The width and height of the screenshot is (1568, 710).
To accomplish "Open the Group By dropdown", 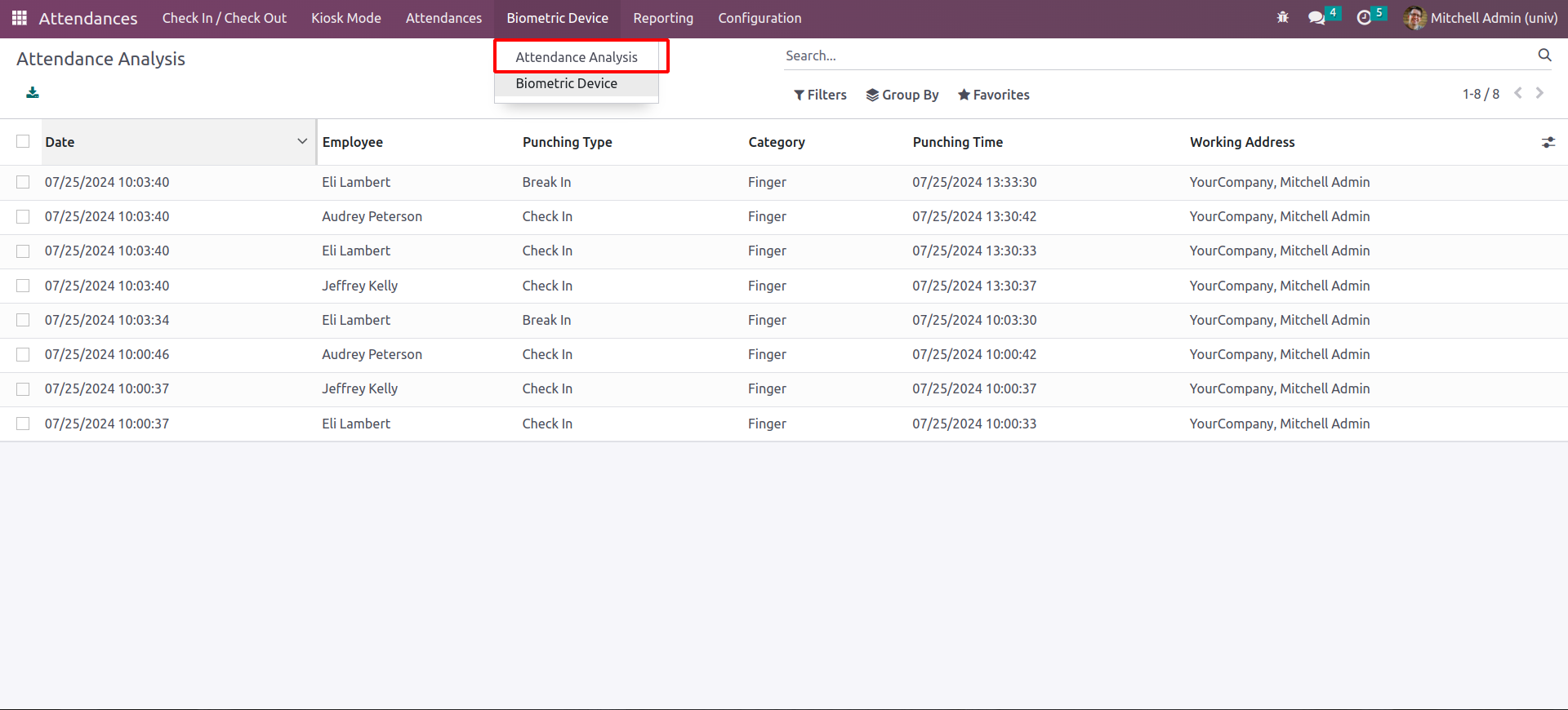I will (902, 95).
